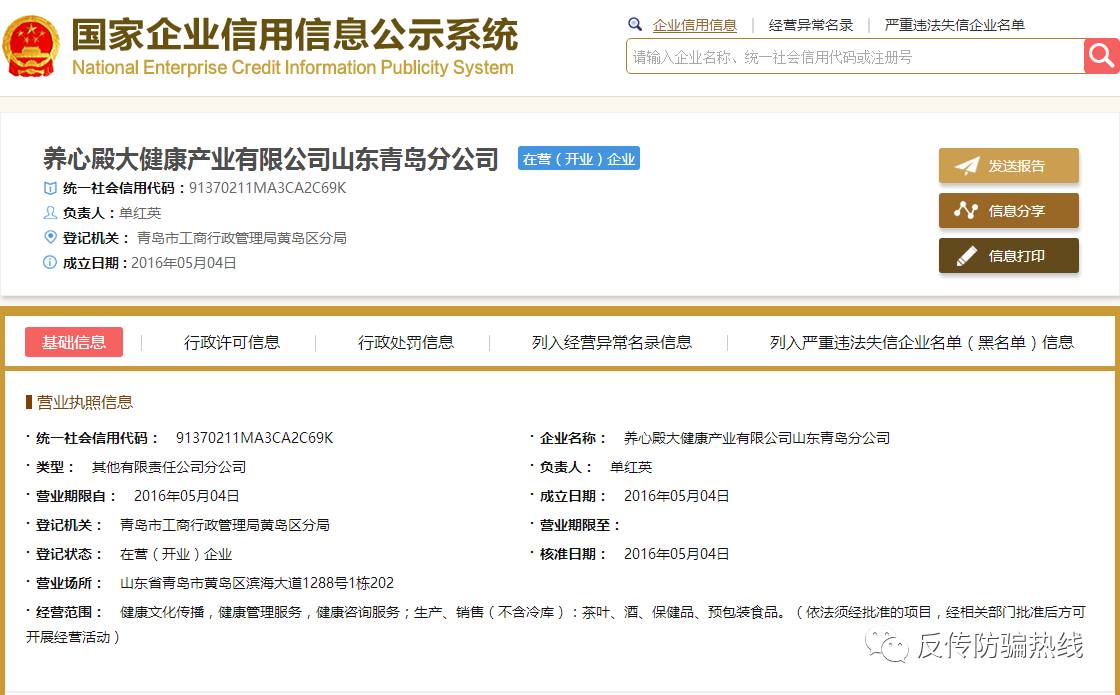Click the 企业名称 value in license info
This screenshot has width=1120, height=695.
pyautogui.click(x=756, y=438)
